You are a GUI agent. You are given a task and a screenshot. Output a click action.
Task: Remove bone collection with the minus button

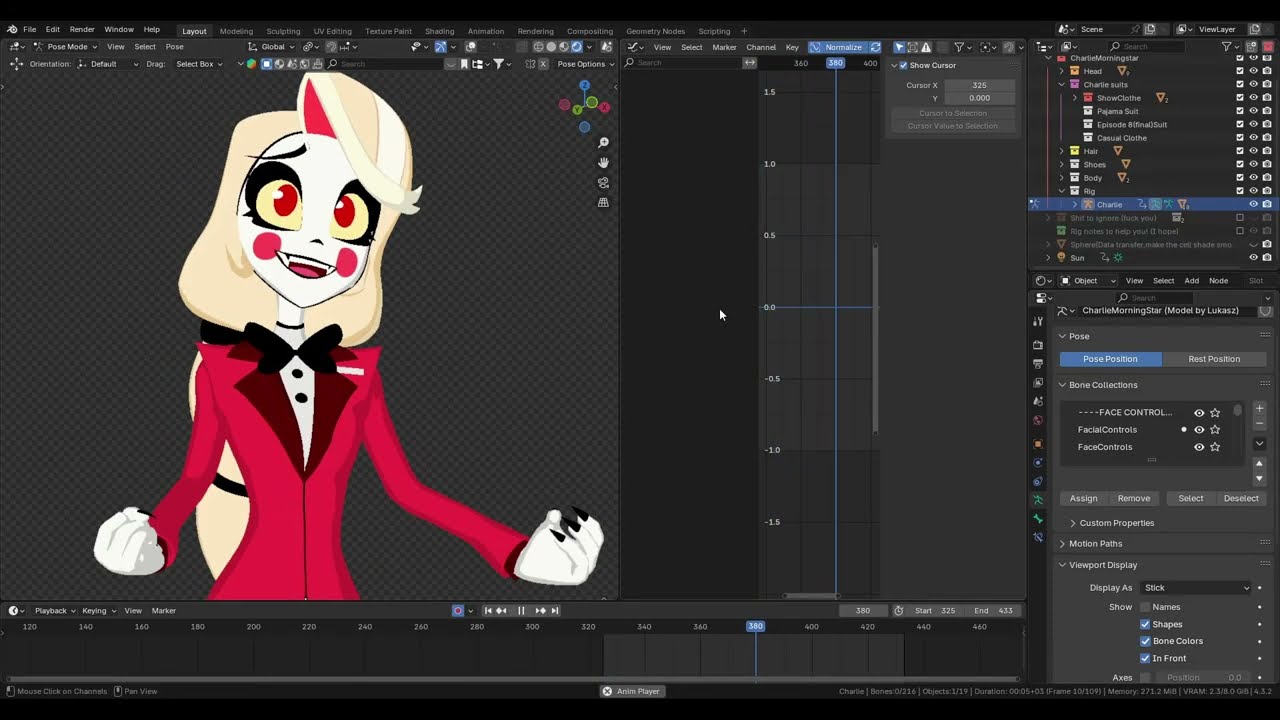pos(1259,424)
